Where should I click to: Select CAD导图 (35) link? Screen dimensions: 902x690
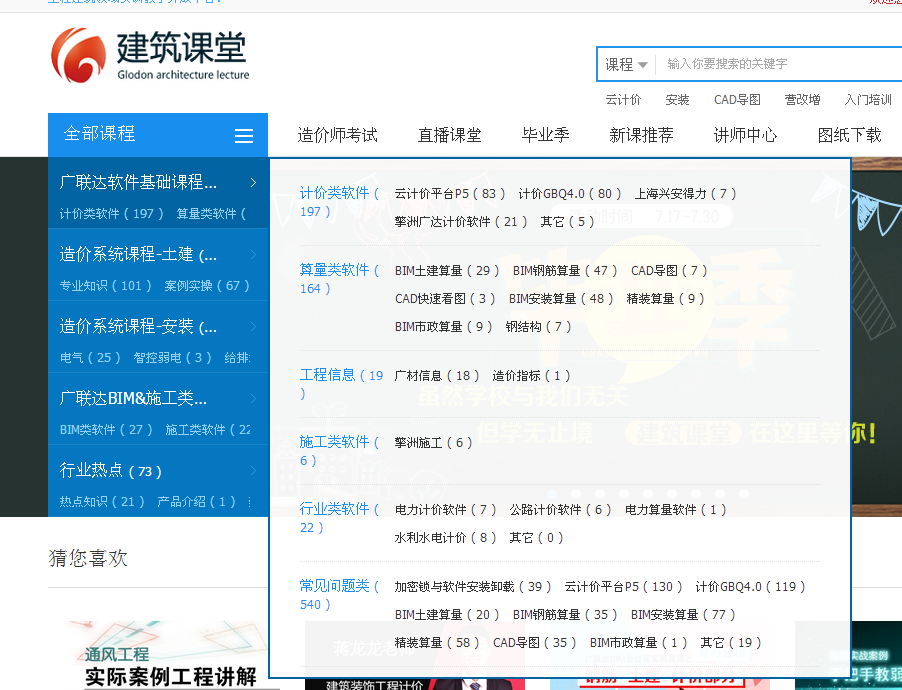pyautogui.click(x=534, y=643)
